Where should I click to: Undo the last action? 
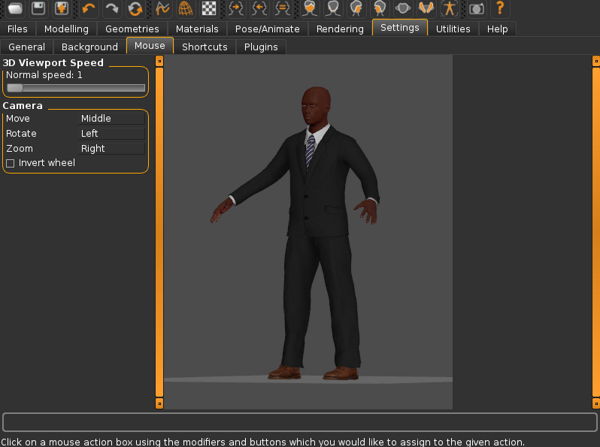(89, 9)
